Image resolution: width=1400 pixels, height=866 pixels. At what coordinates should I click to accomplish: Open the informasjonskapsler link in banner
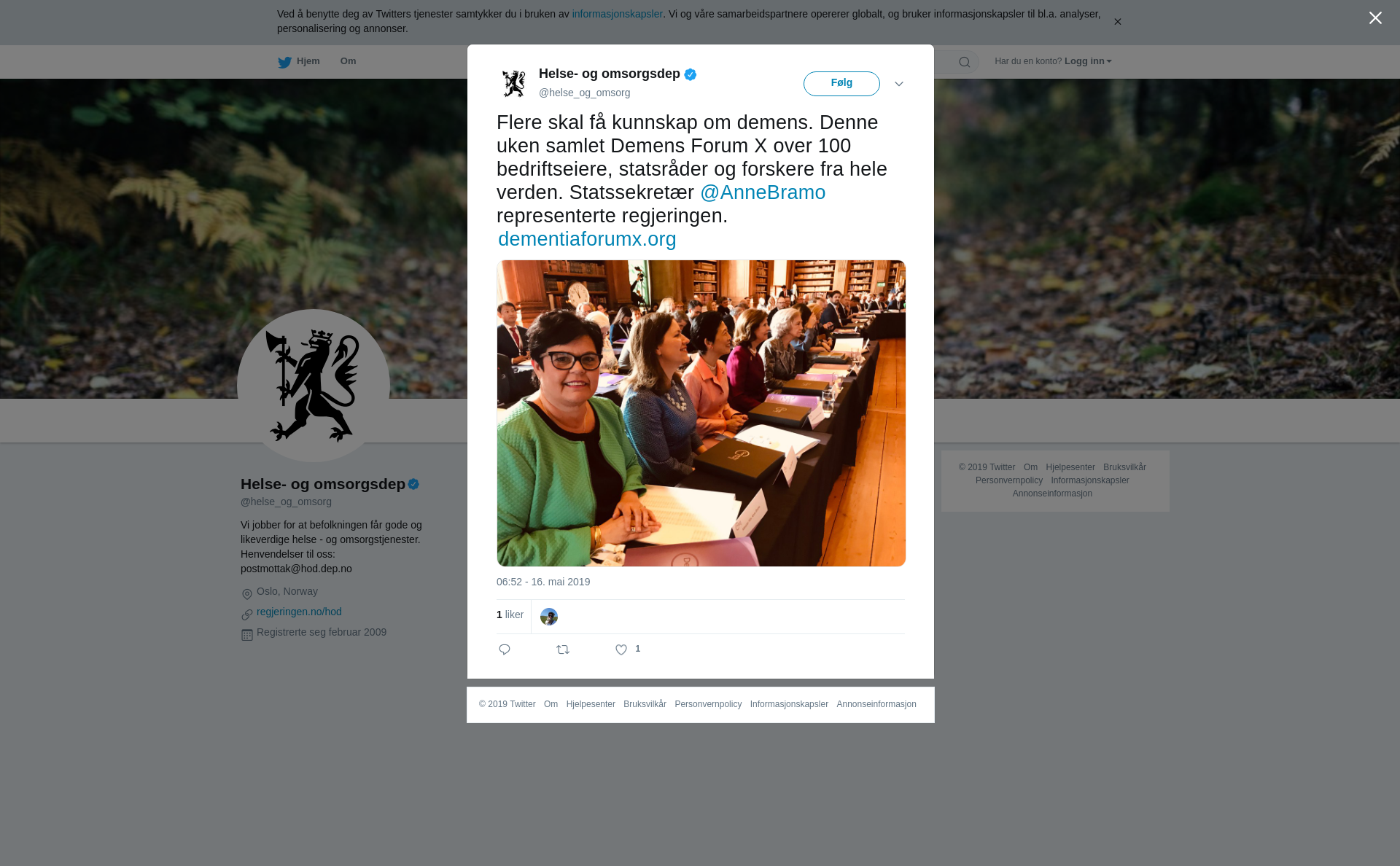617,14
